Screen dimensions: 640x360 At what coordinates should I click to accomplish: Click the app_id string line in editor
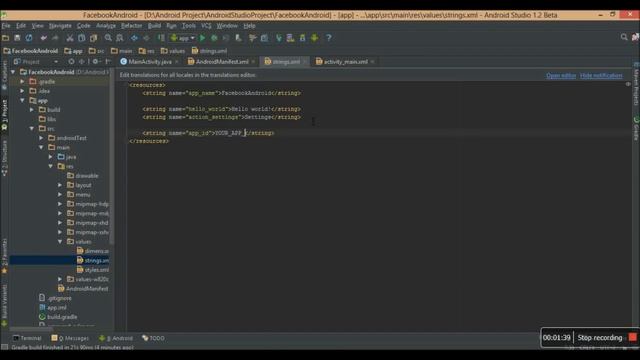point(208,133)
